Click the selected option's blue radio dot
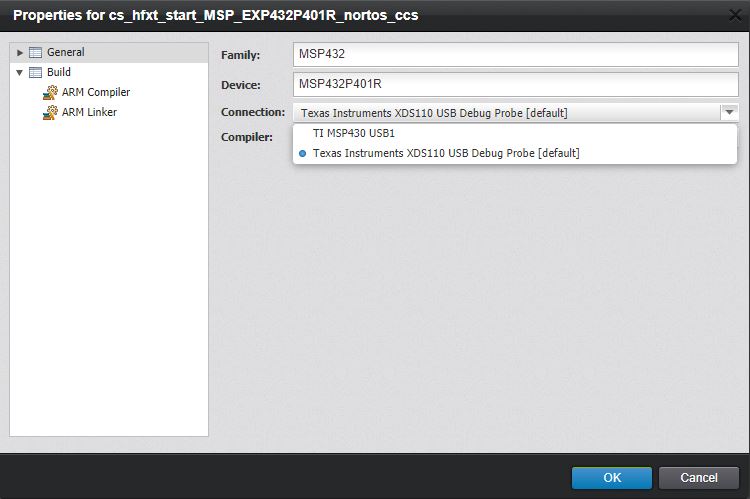 [x=302, y=154]
